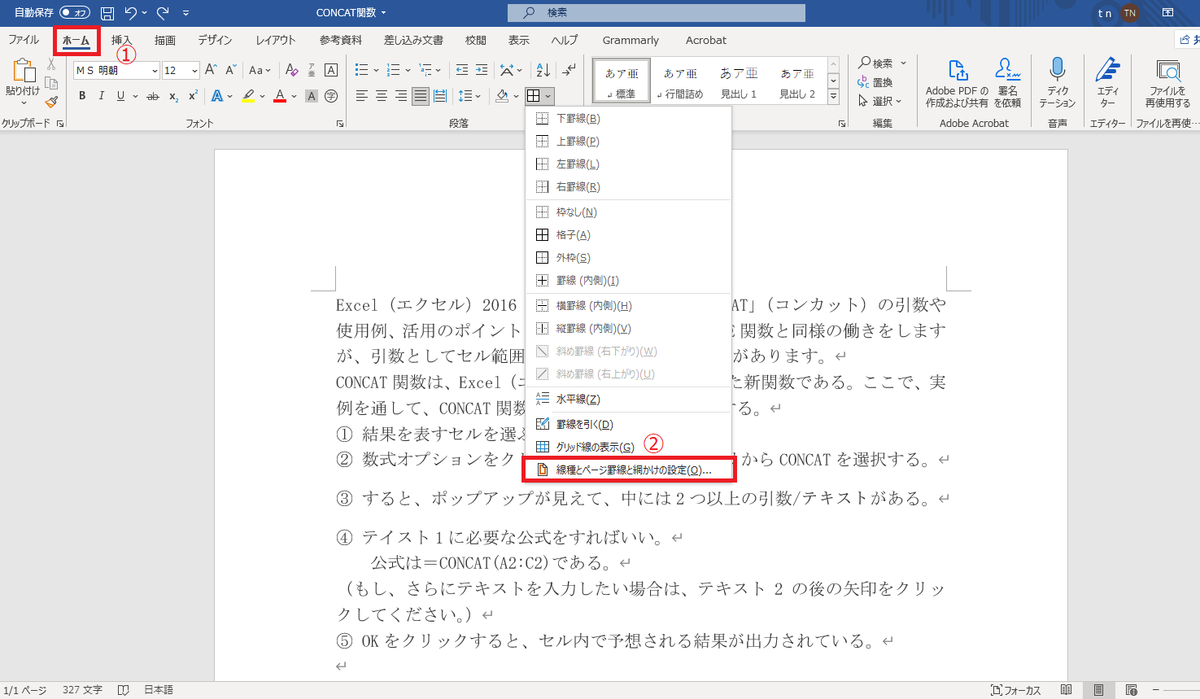Click the Cut scissors icon

pyautogui.click(x=51, y=64)
